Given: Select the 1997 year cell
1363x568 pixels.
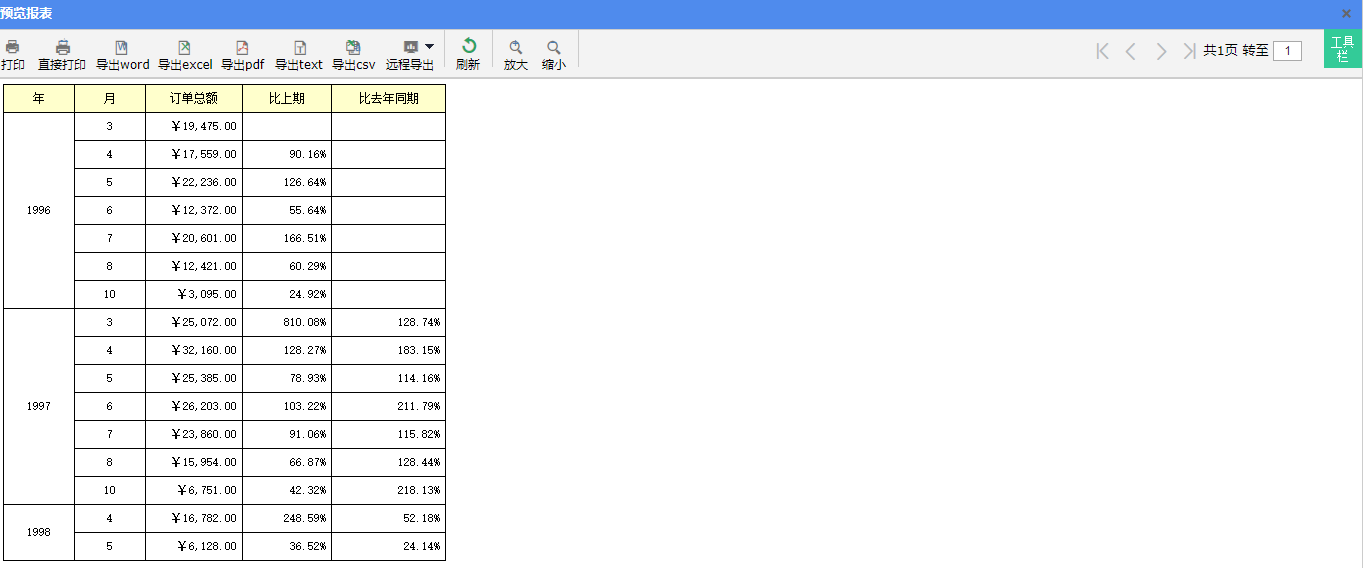Looking at the screenshot, I should pos(39,407).
